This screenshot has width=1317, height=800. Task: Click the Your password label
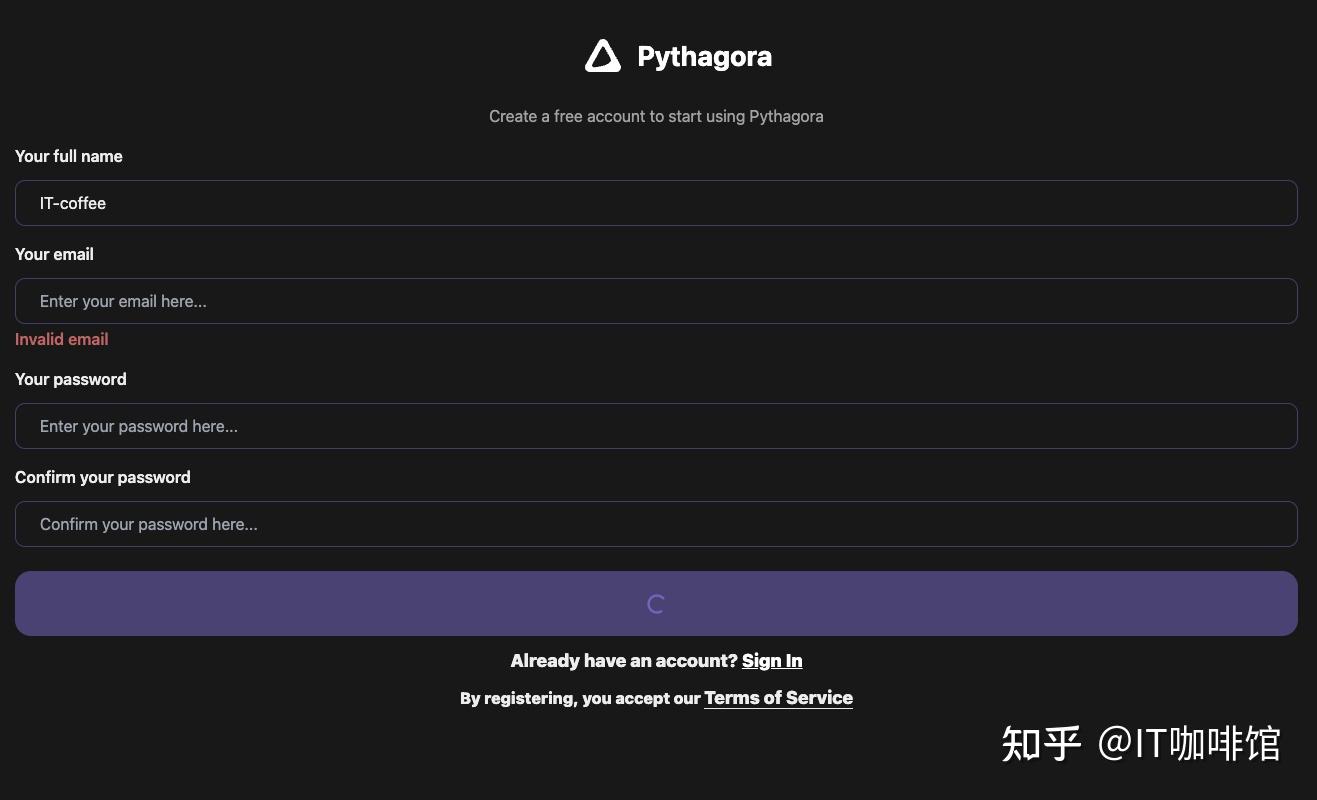pyautogui.click(x=70, y=379)
